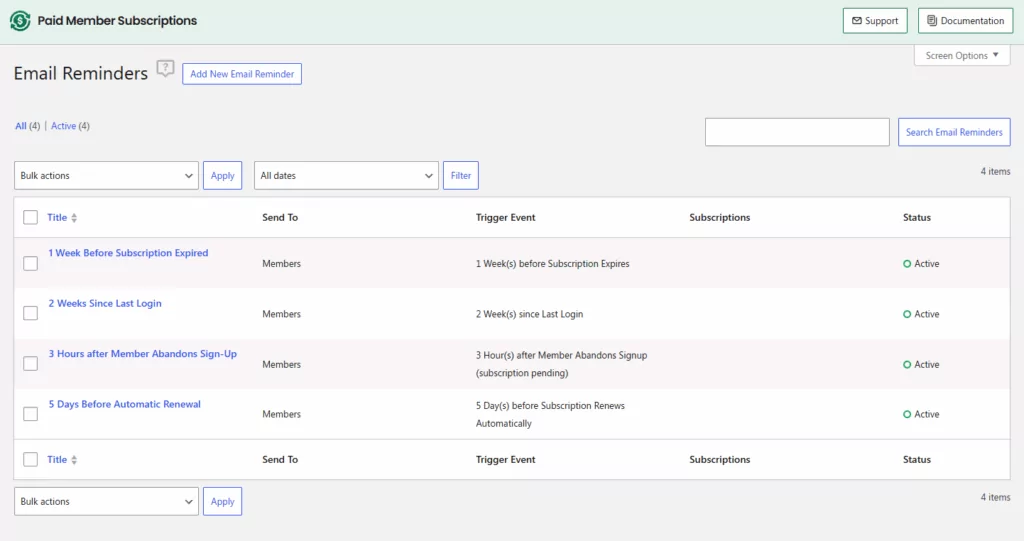Screen dimensions: 1024x541
Task: Open the bottom Bulk actions dropdown
Action: click(x=106, y=502)
